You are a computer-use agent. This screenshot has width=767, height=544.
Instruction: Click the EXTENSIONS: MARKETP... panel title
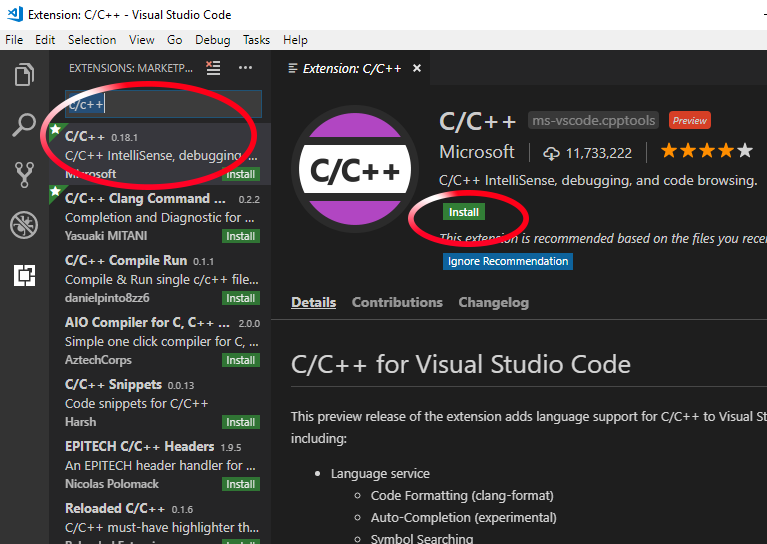pyautogui.click(x=131, y=68)
